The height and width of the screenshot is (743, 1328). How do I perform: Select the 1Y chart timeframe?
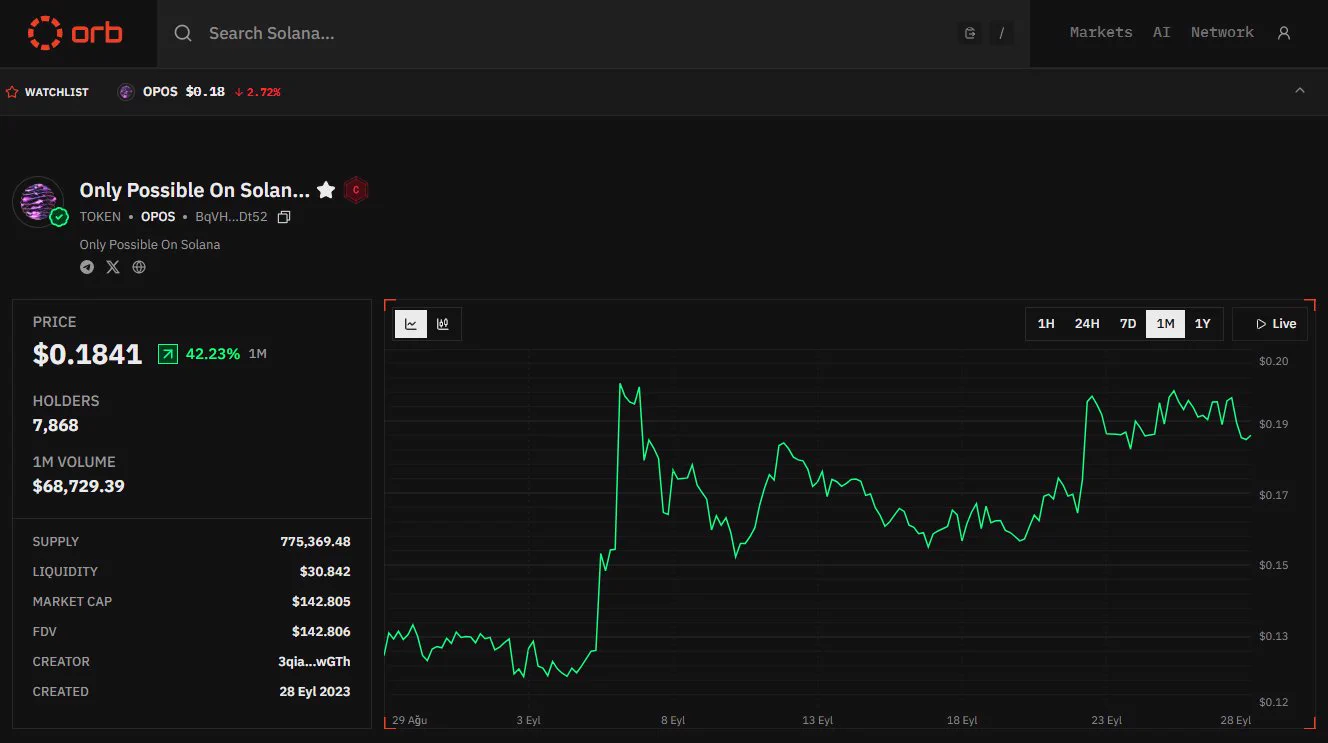pyautogui.click(x=1203, y=324)
